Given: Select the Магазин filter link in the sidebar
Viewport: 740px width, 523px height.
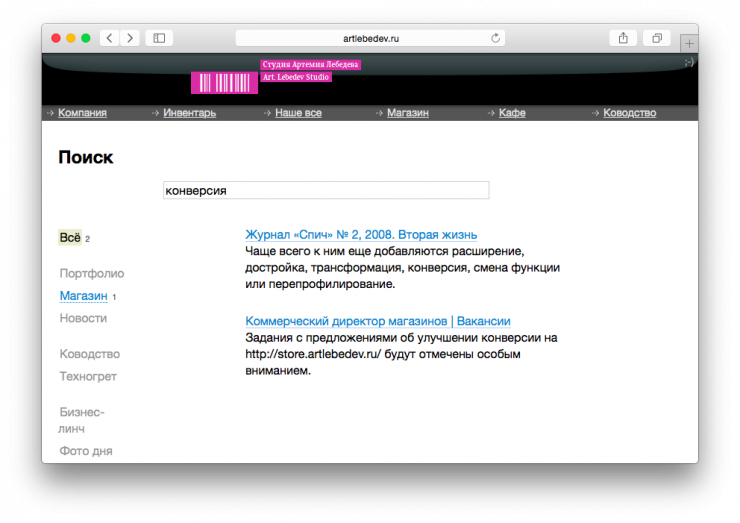Looking at the screenshot, I should 84,296.
